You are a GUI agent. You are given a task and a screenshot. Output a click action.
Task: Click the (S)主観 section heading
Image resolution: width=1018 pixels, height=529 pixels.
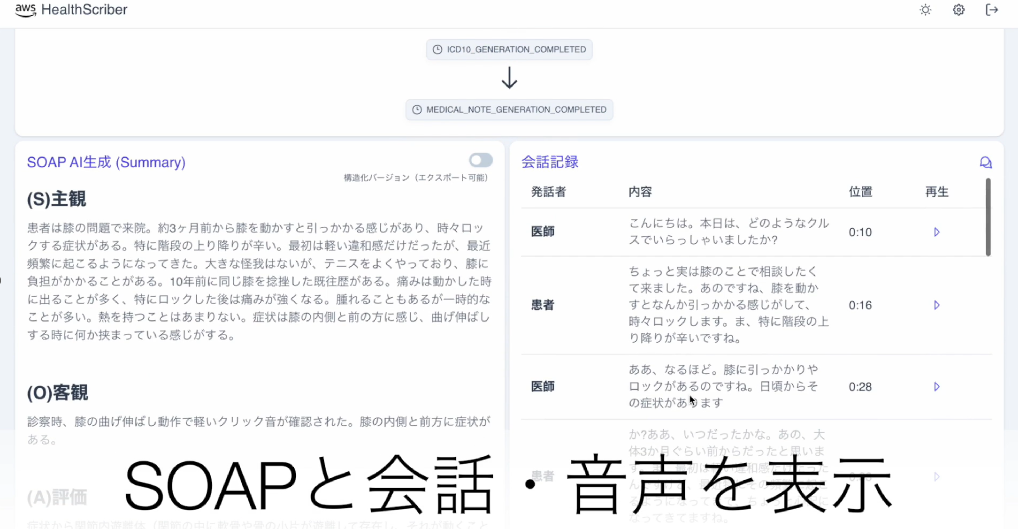(x=57, y=199)
